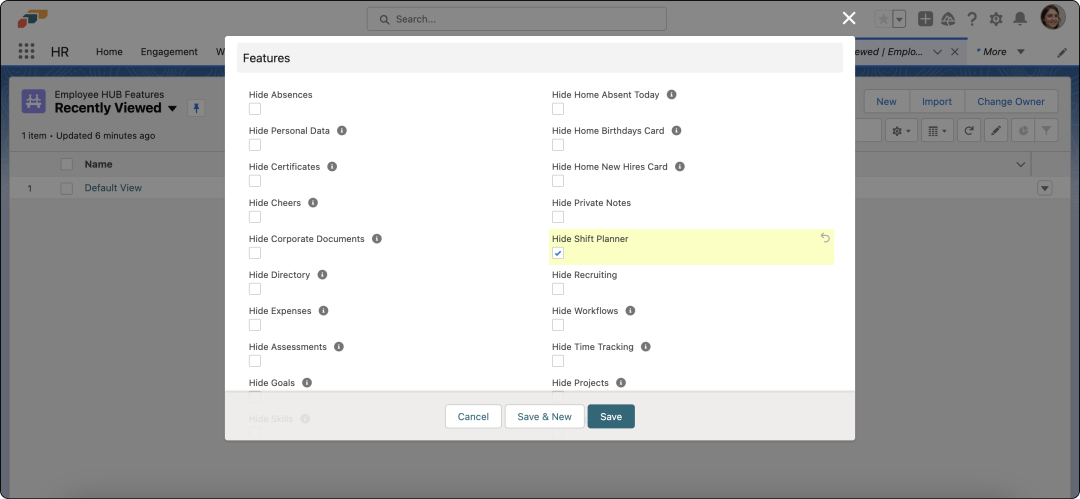Go to the Home tab
The height and width of the screenshot is (499, 1080).
click(x=109, y=52)
